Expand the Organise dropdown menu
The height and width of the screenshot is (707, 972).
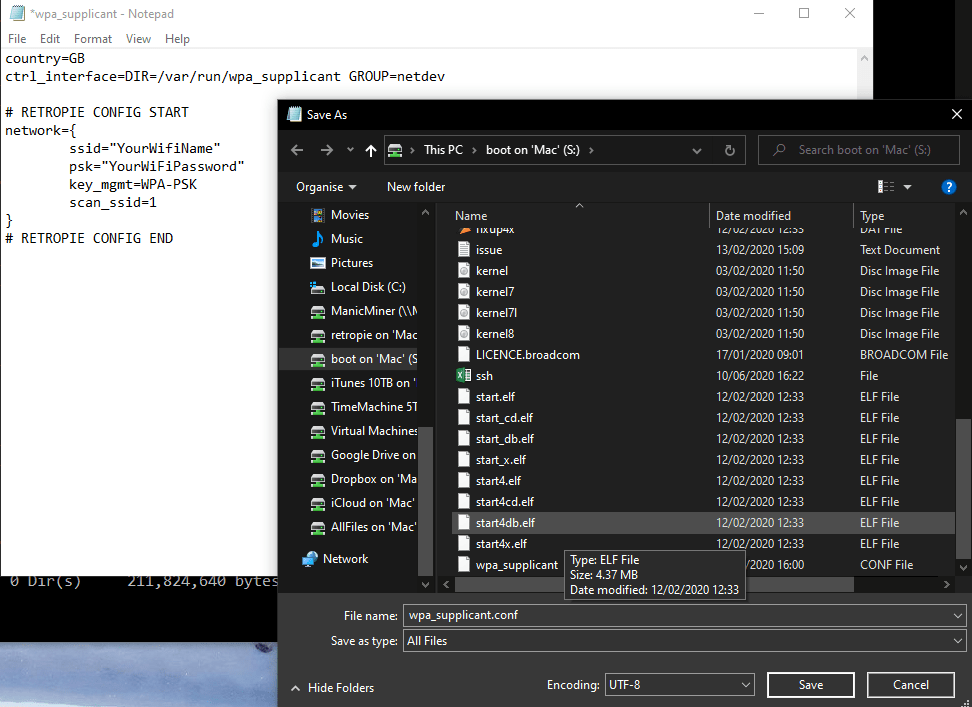(326, 187)
